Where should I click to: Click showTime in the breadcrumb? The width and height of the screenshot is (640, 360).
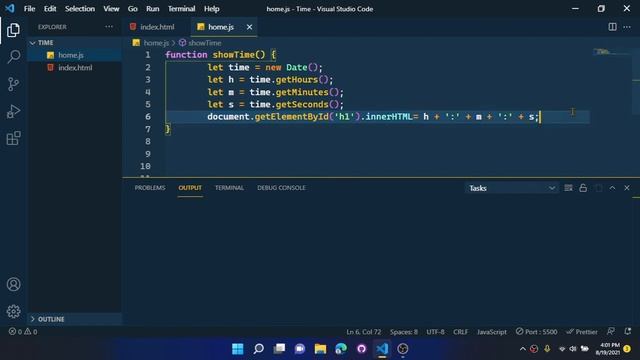204,43
